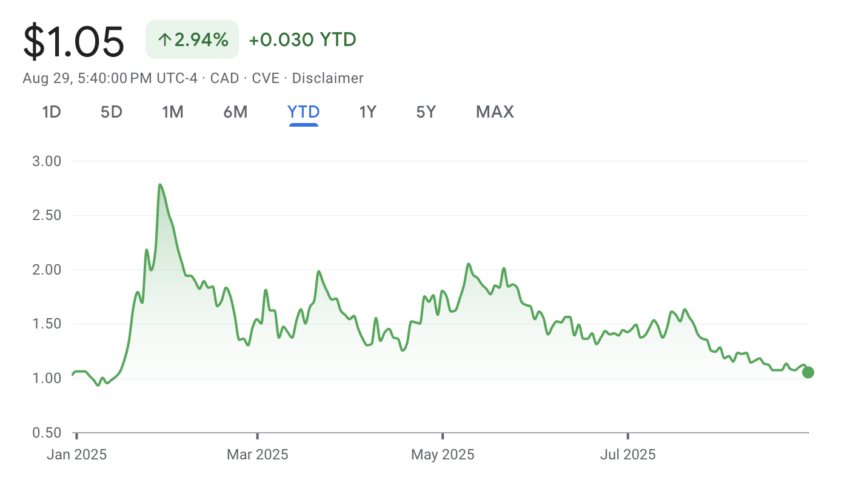Click the Jul 2025 axis label

tap(627, 455)
